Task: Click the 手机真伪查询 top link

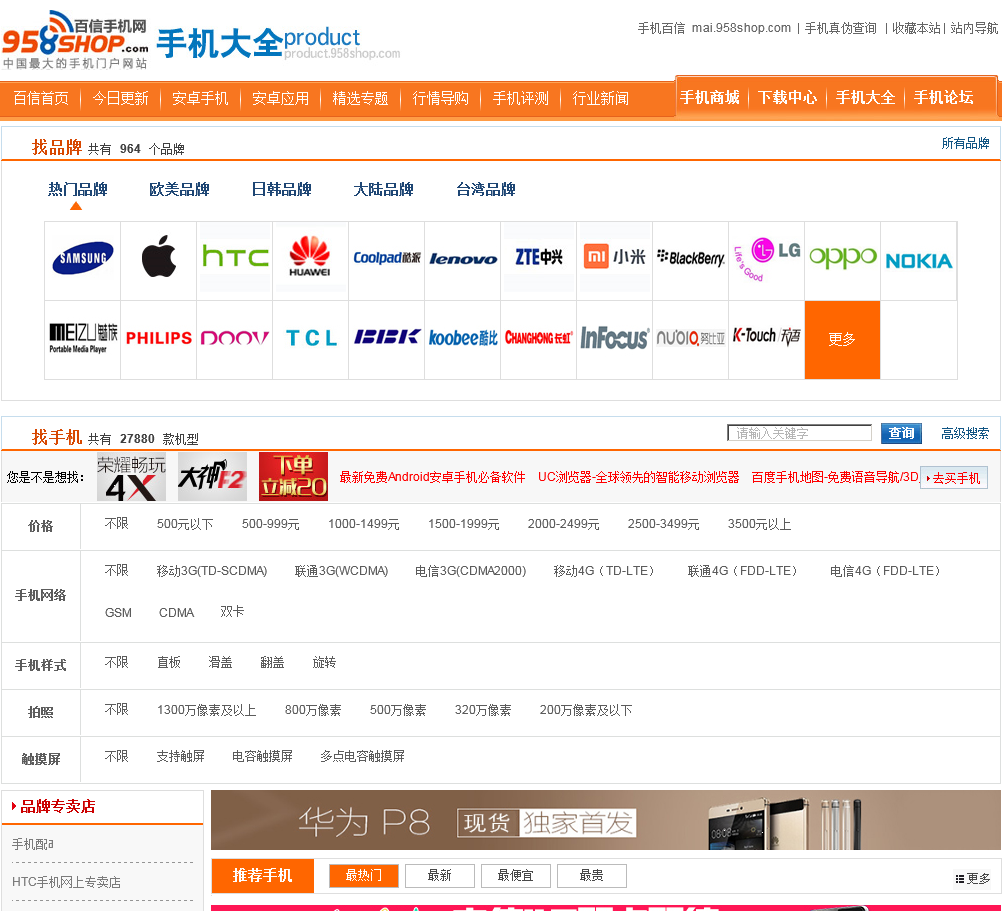Action: click(x=840, y=28)
